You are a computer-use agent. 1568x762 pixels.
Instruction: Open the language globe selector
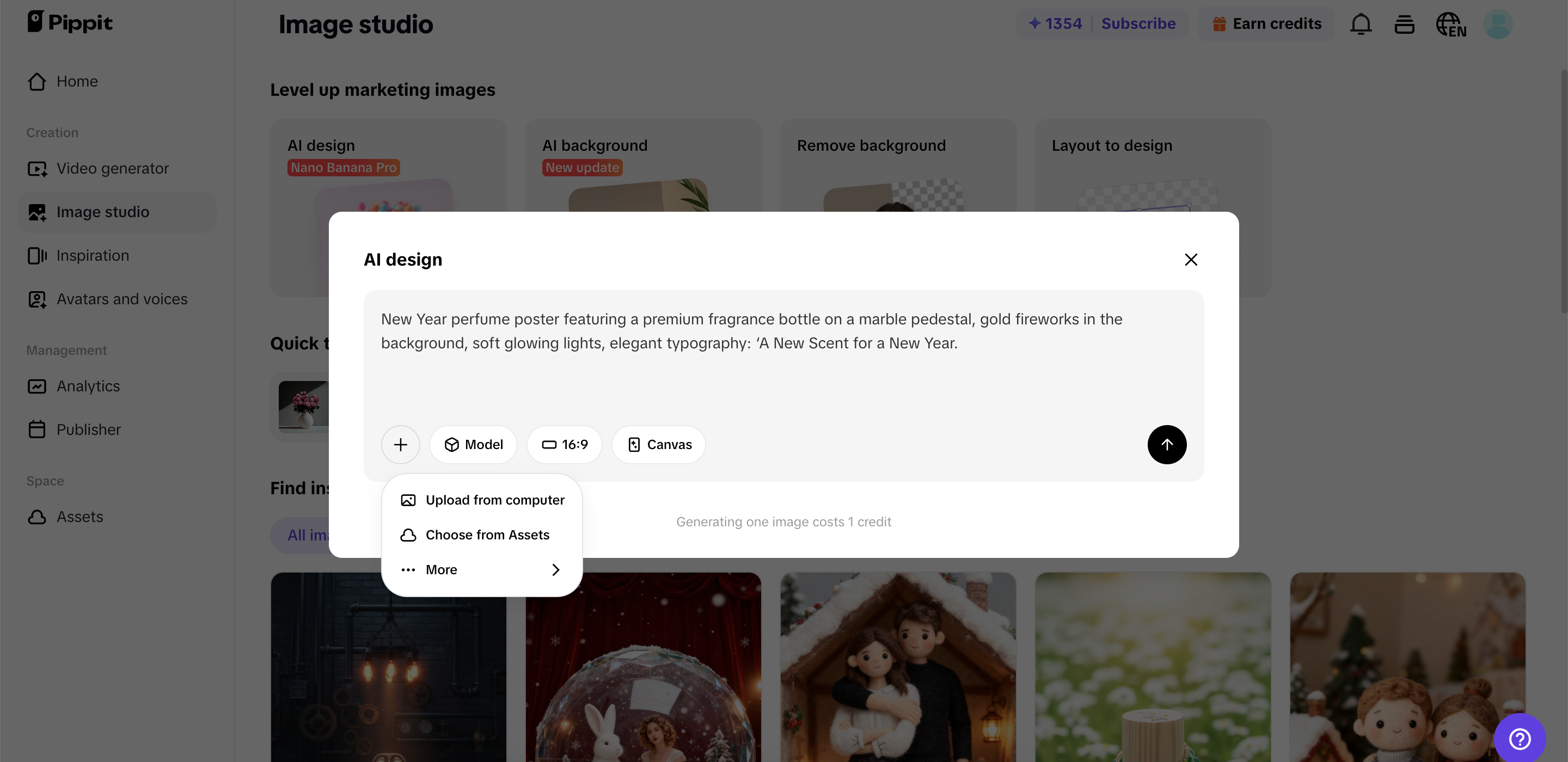click(x=1450, y=25)
